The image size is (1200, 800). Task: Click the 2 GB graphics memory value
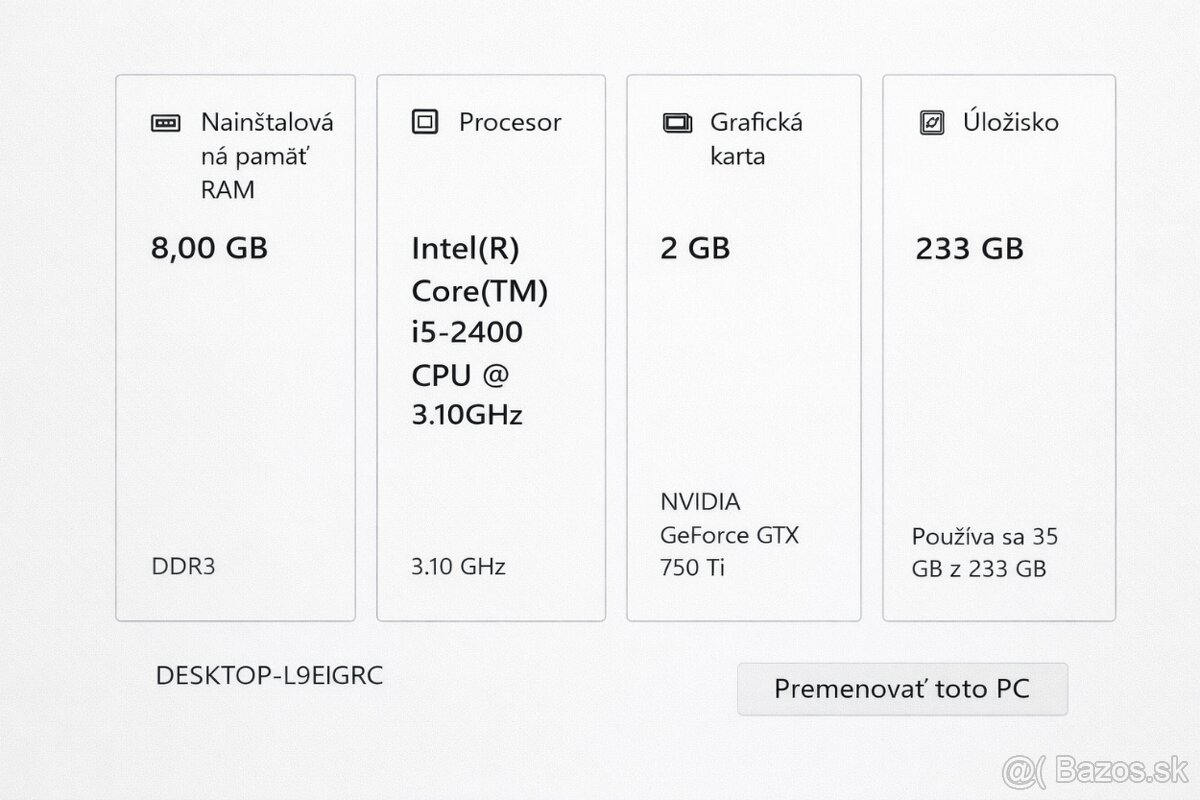pos(695,247)
